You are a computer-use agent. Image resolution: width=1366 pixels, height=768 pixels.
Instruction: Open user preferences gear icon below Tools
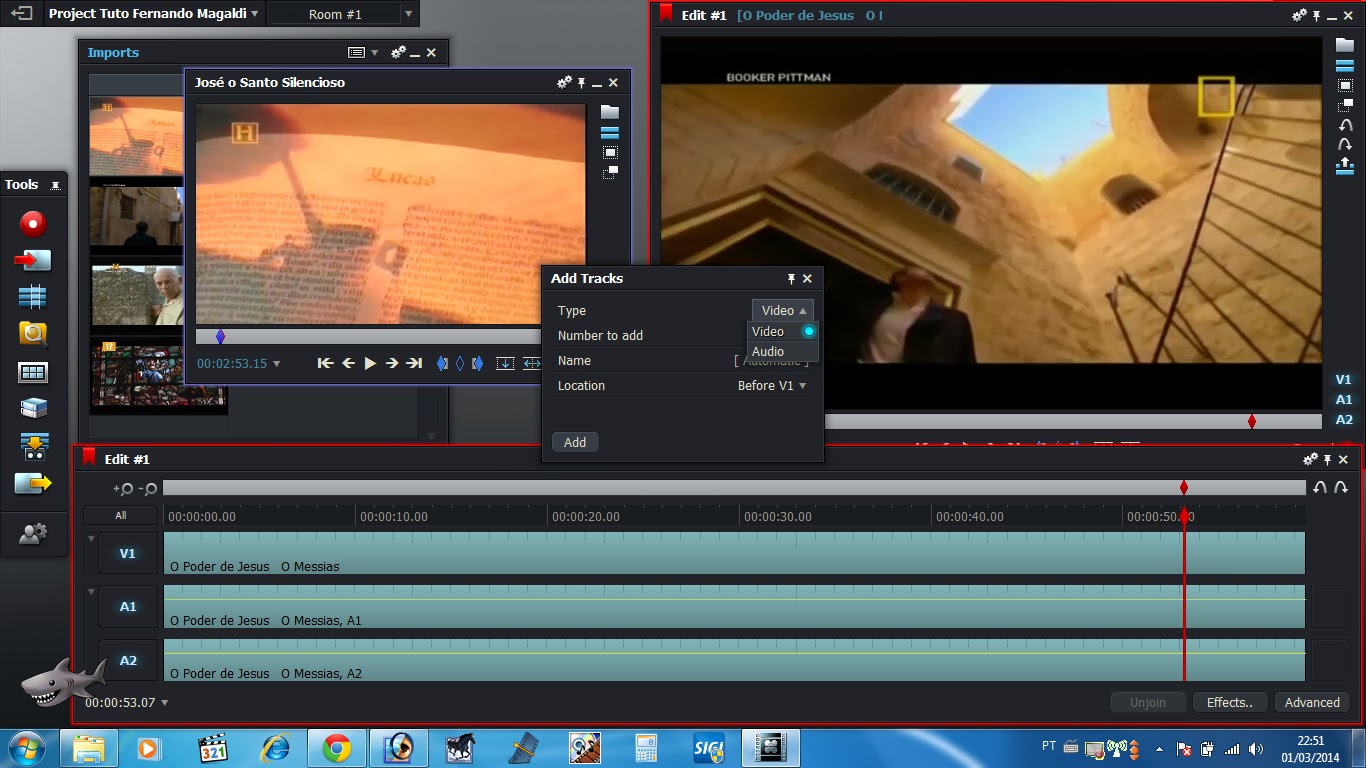pos(33,534)
